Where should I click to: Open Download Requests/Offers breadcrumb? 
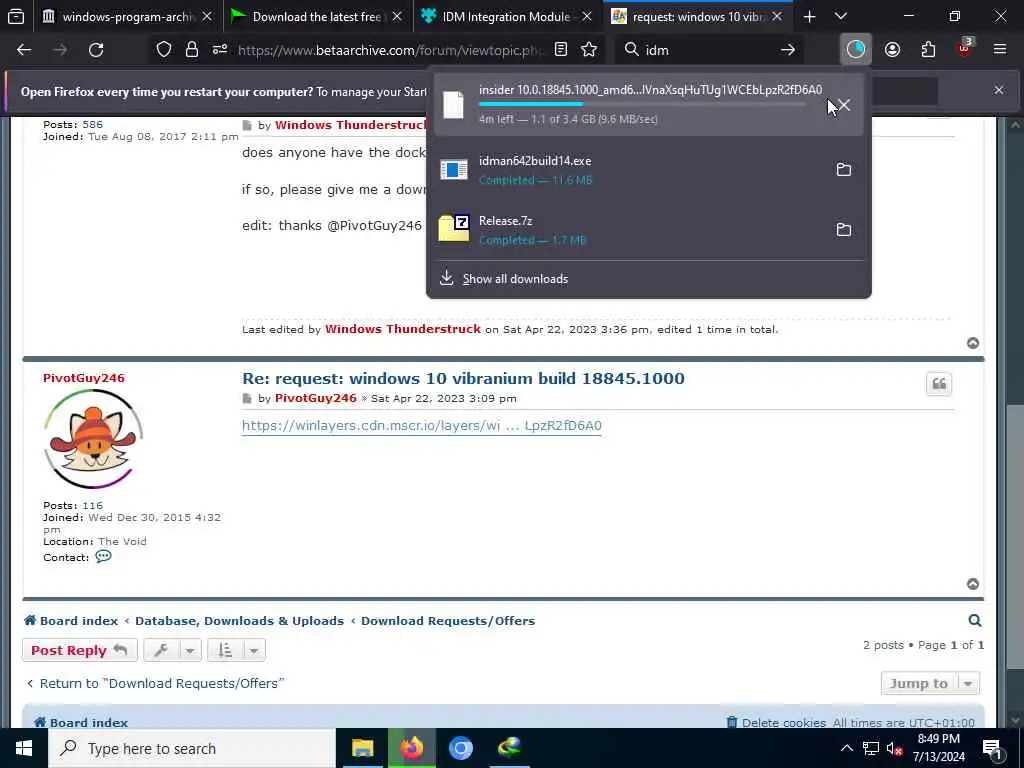(448, 621)
